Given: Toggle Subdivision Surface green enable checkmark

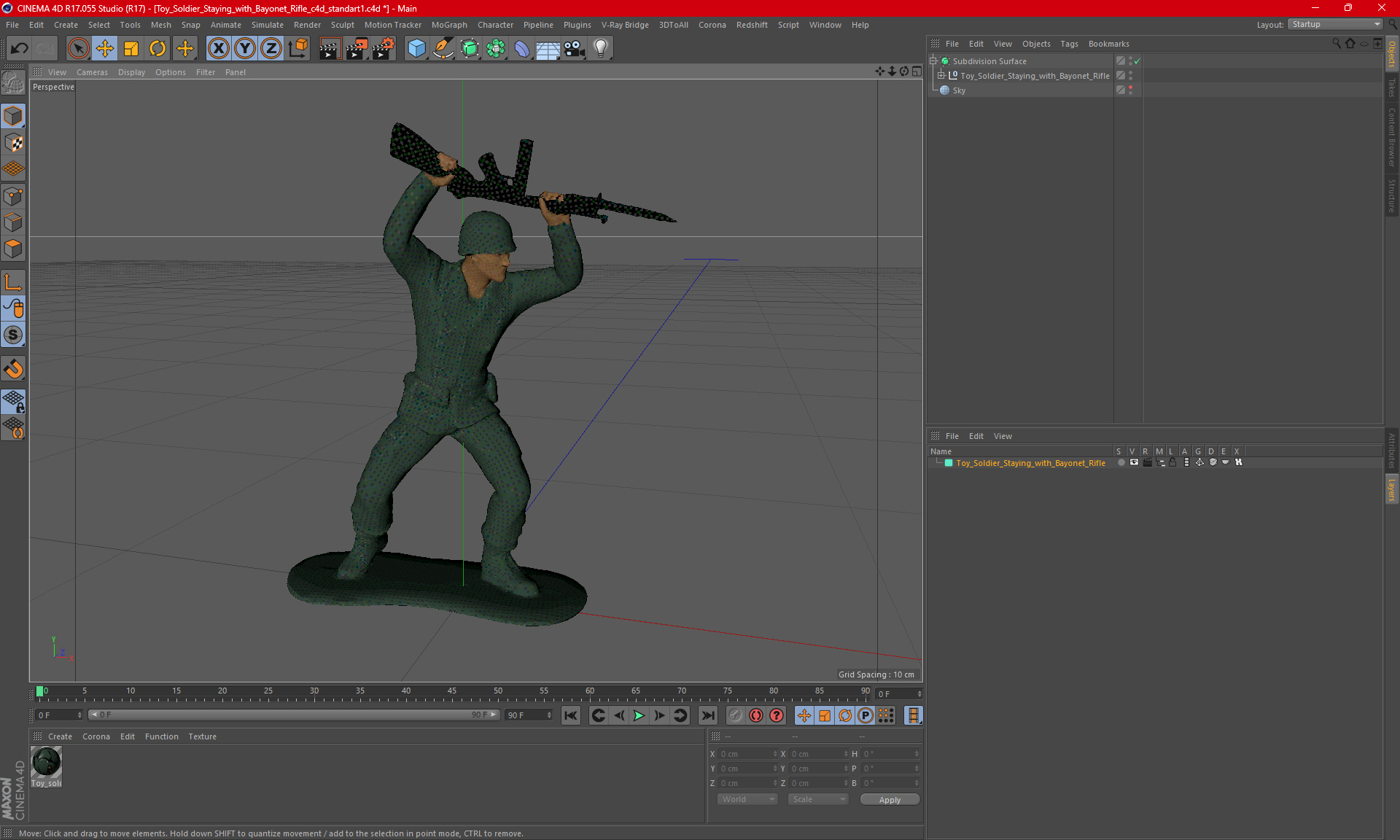Looking at the screenshot, I should click(1137, 61).
